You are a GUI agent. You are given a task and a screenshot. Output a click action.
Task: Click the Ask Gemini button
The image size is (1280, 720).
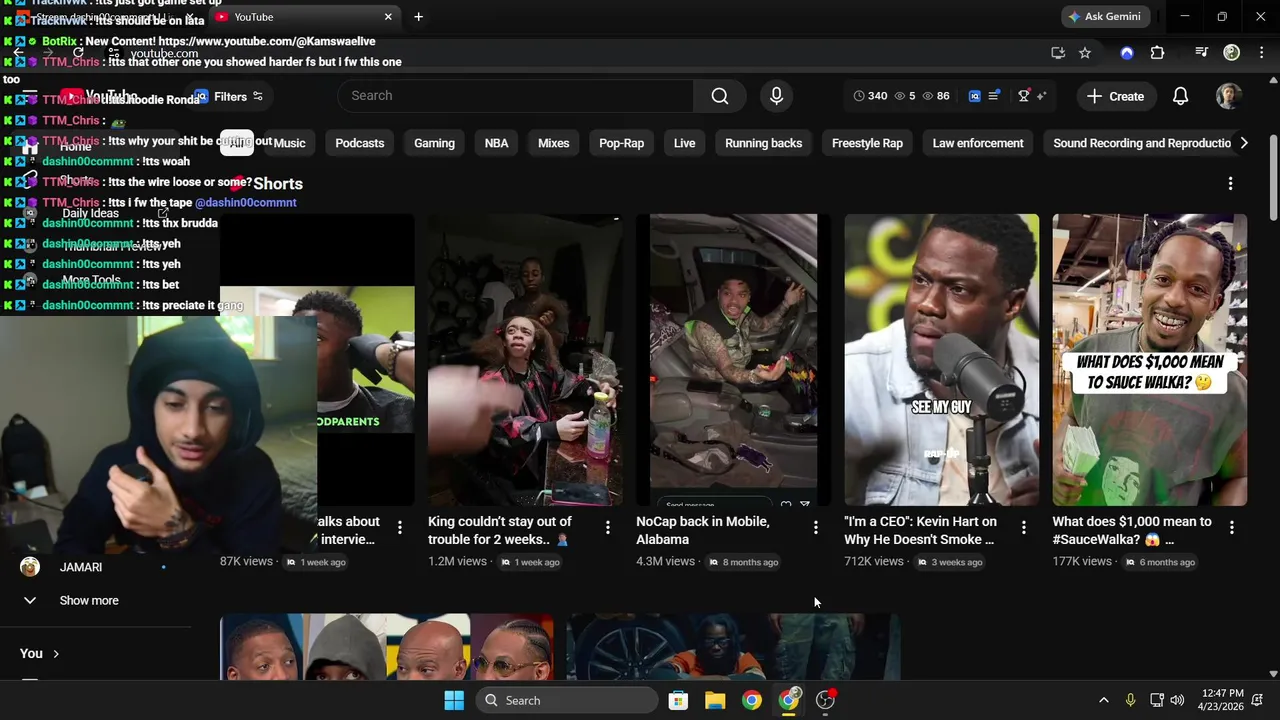[1105, 17]
